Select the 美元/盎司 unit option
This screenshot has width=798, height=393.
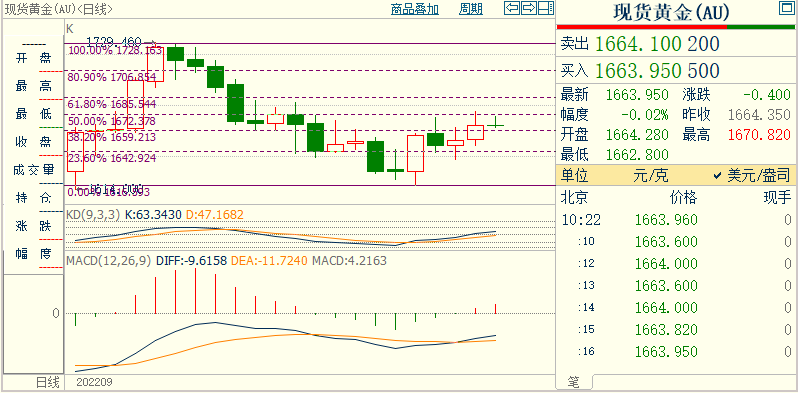752,176
